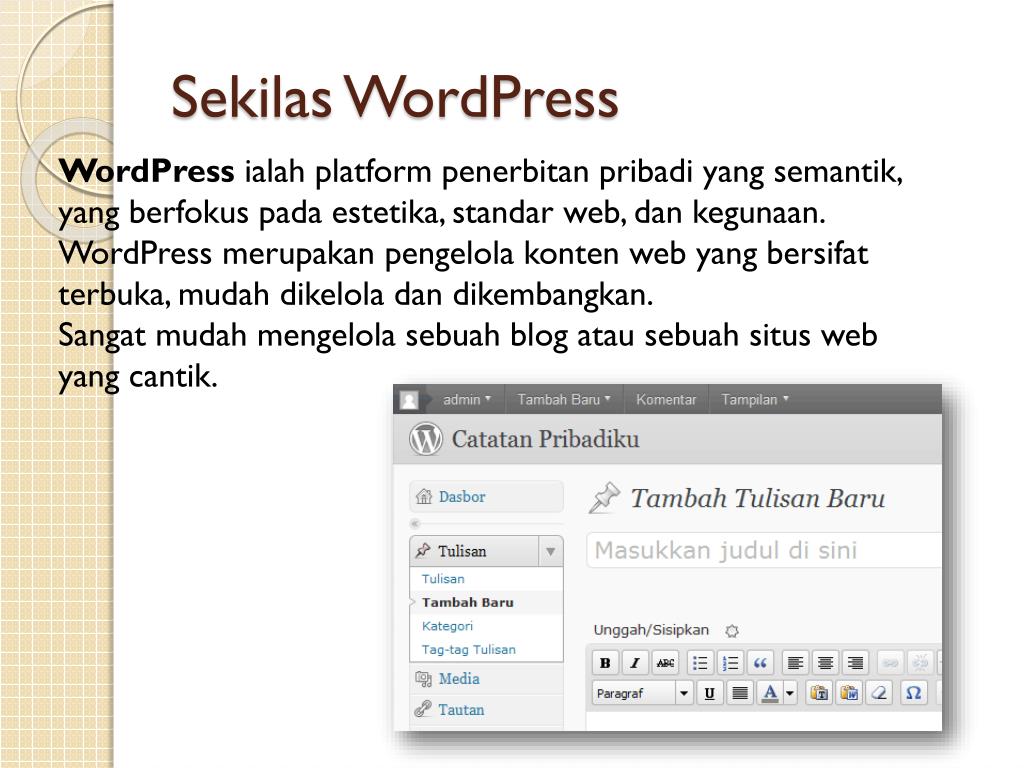Click the text color A button

[770, 693]
